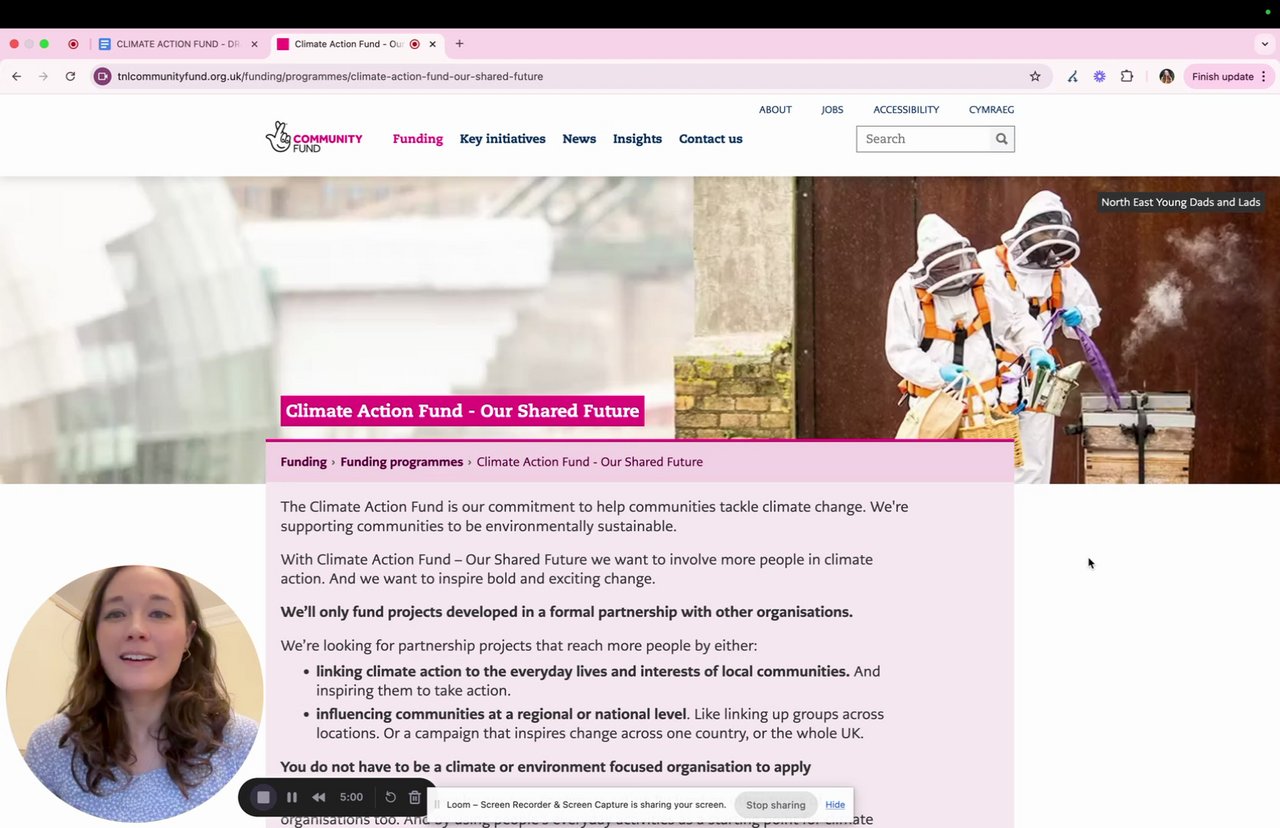Go back with the browser back arrow
This screenshot has height=828, width=1280.
click(x=17, y=76)
